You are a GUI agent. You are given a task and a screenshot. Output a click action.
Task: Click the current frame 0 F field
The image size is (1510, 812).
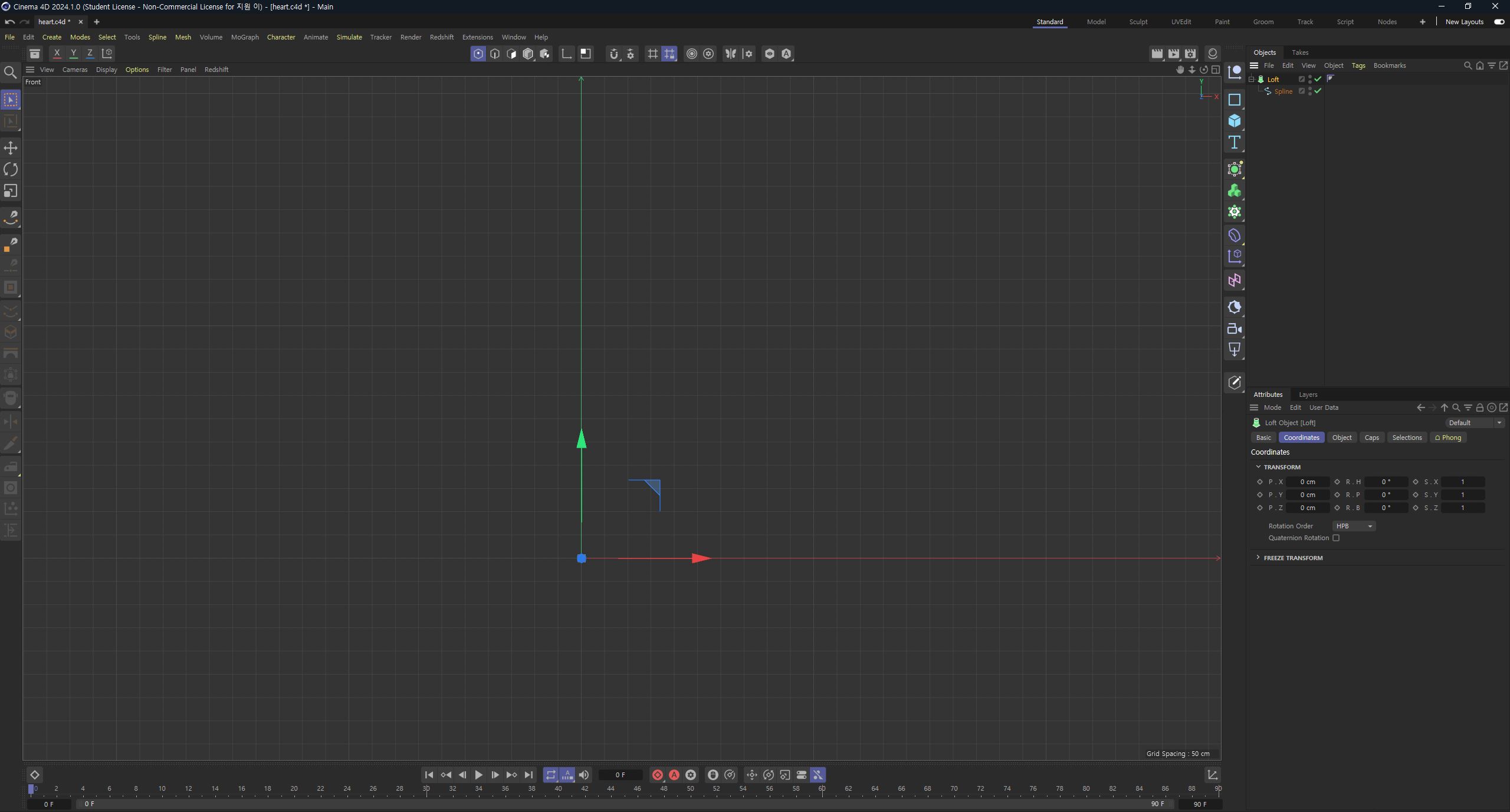(x=620, y=775)
